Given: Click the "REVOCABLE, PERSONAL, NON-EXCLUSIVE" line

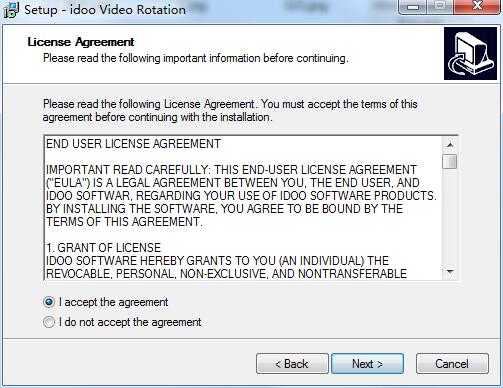Looking at the screenshot, I should pos(226,274).
